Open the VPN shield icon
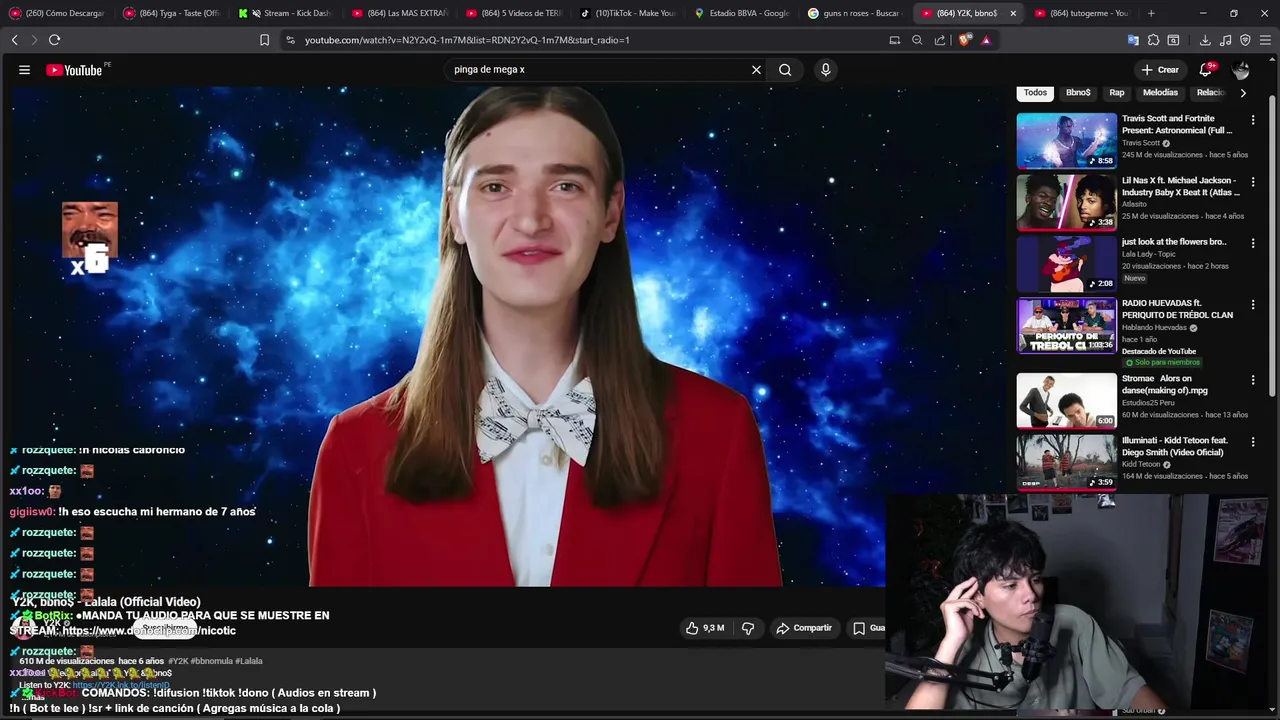 tap(1245, 40)
